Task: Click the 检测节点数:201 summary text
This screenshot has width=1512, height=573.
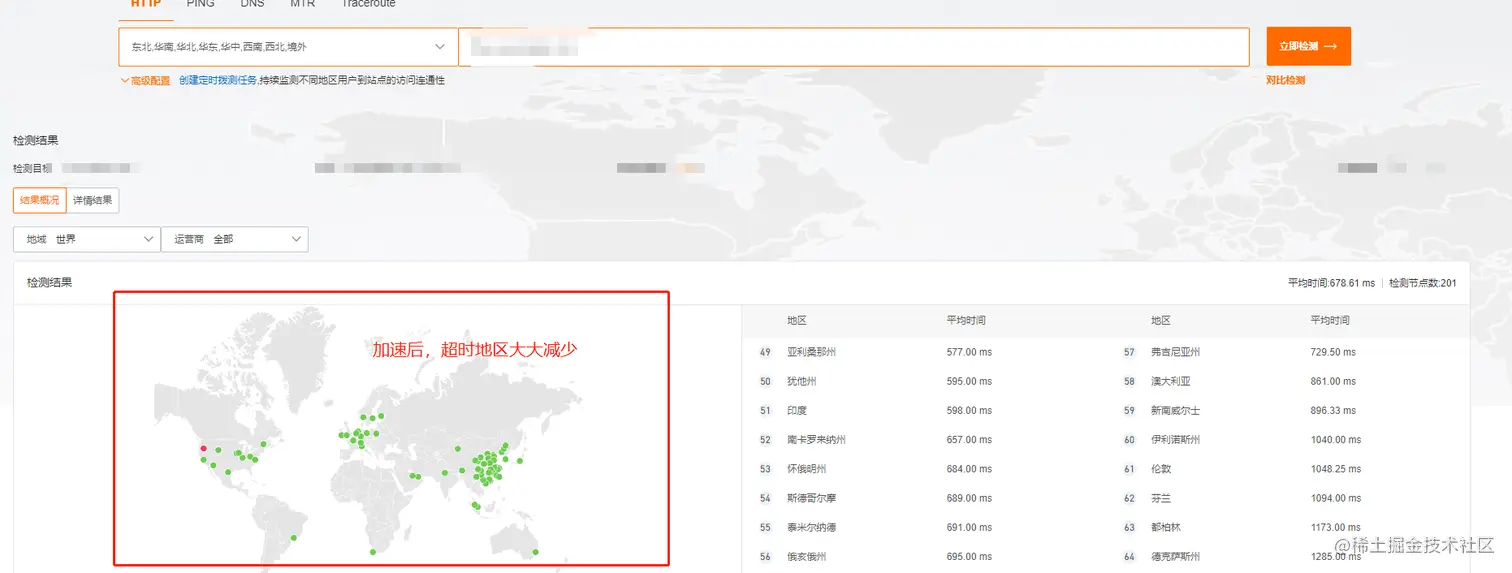Action: pyautogui.click(x=1423, y=283)
